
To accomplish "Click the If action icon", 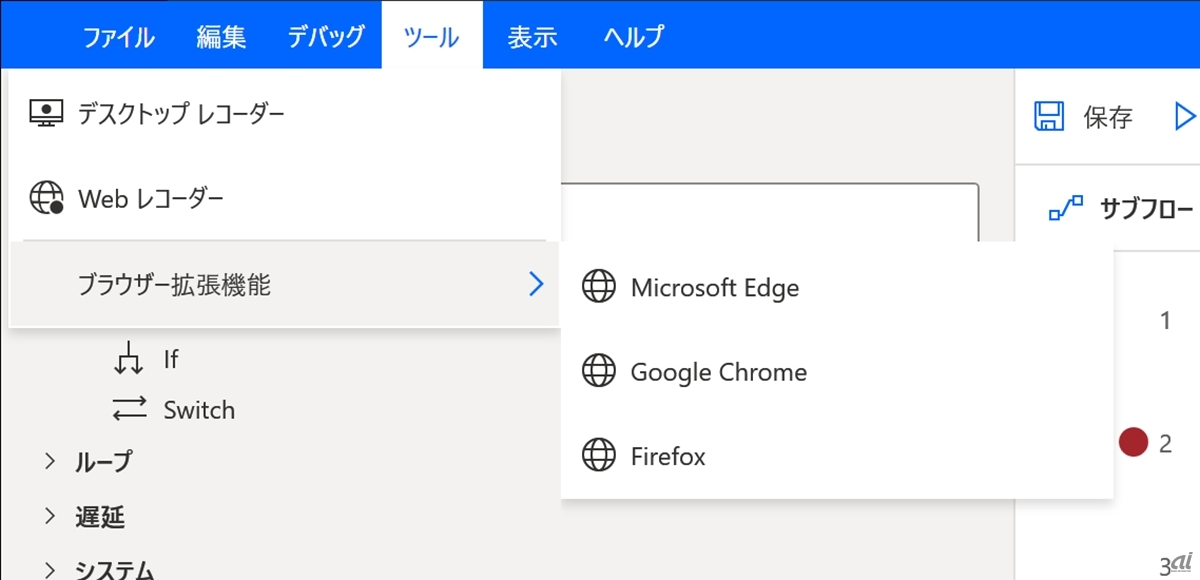I will tap(128, 359).
